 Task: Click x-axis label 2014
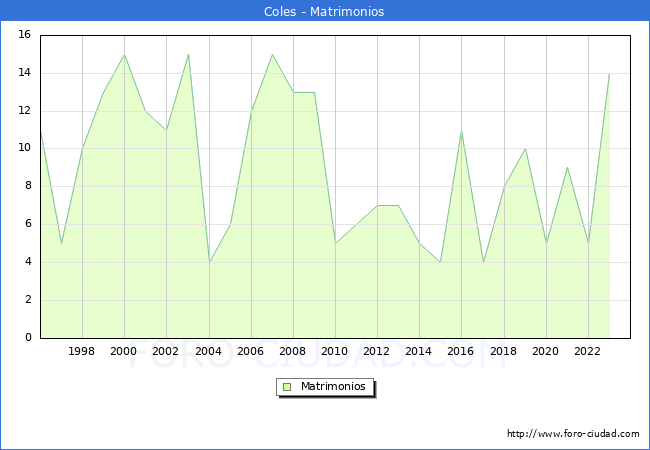pyautogui.click(x=419, y=351)
